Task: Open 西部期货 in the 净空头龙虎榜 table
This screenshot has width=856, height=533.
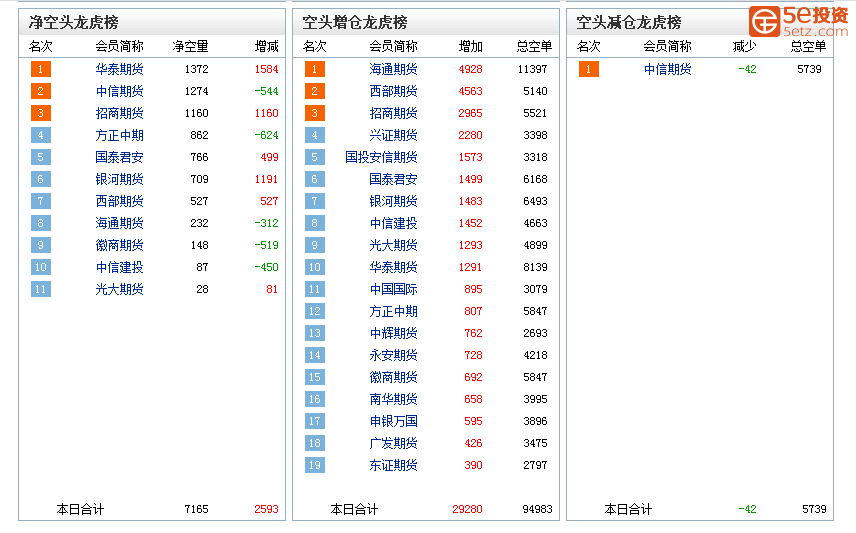Action: point(119,201)
